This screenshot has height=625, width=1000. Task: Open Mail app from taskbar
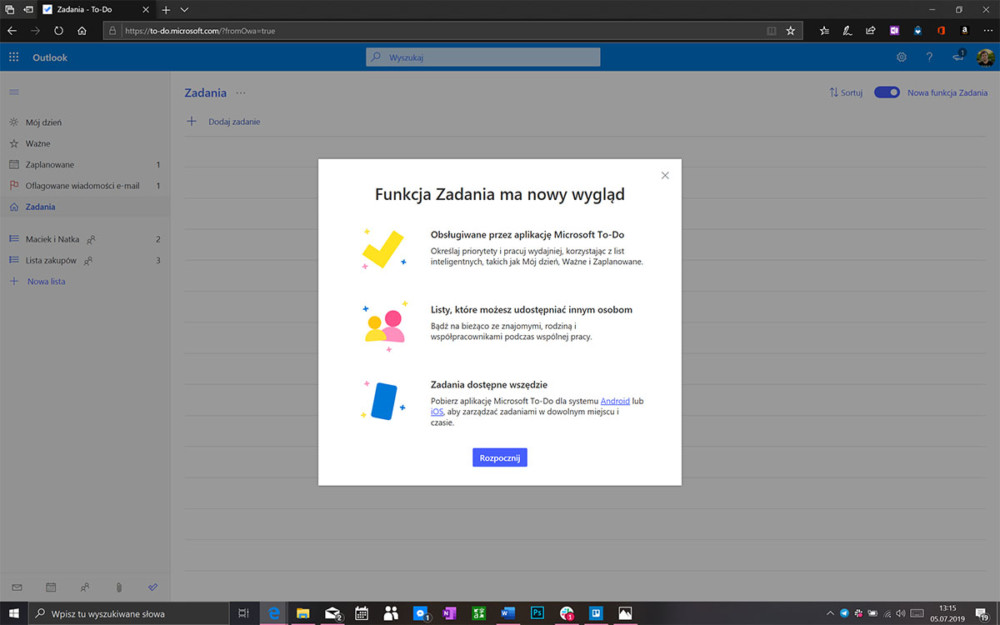coord(332,614)
